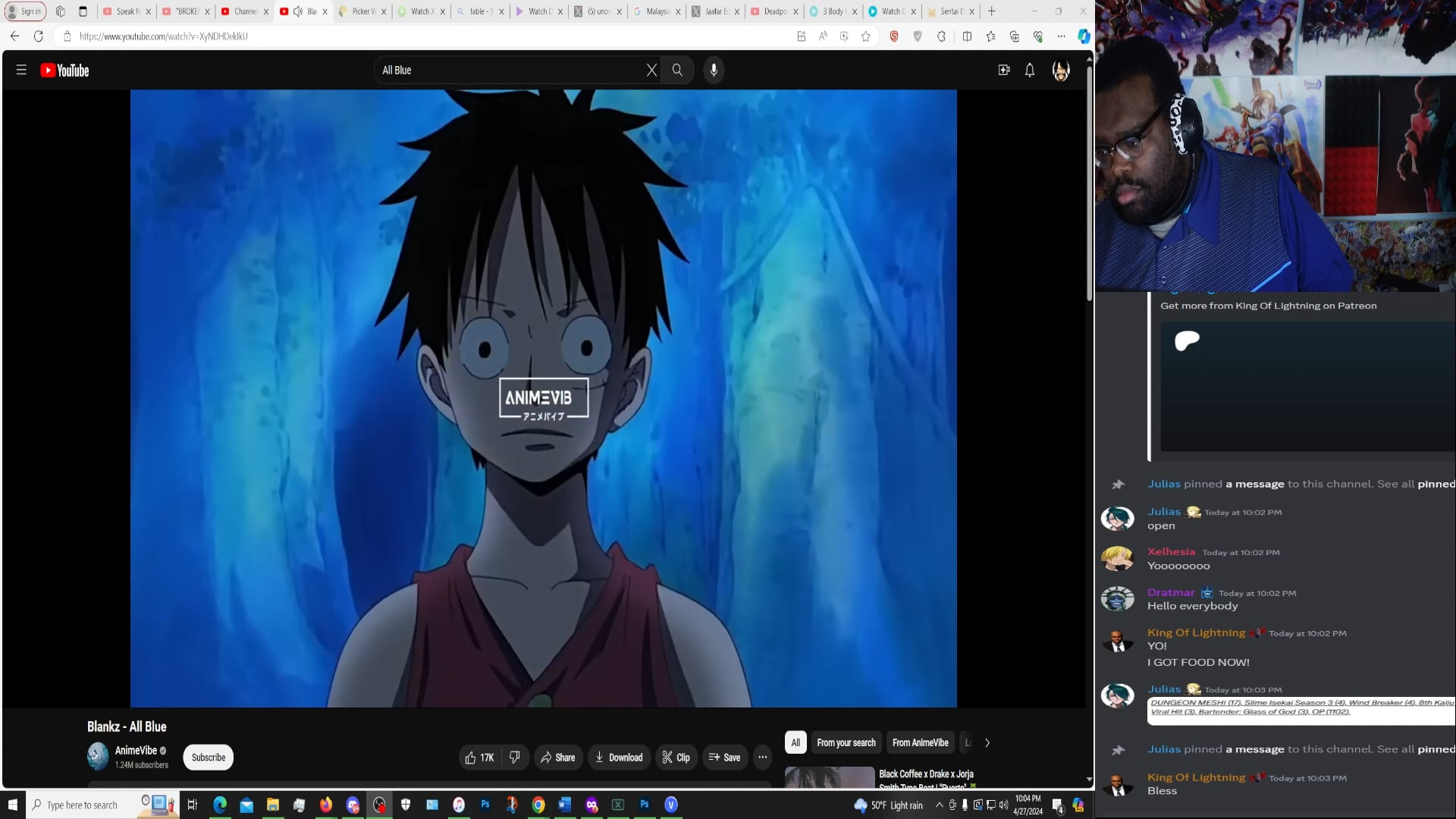Open the browser extensions puzzle icon
Image resolution: width=1456 pixels, height=819 pixels.
(x=942, y=36)
